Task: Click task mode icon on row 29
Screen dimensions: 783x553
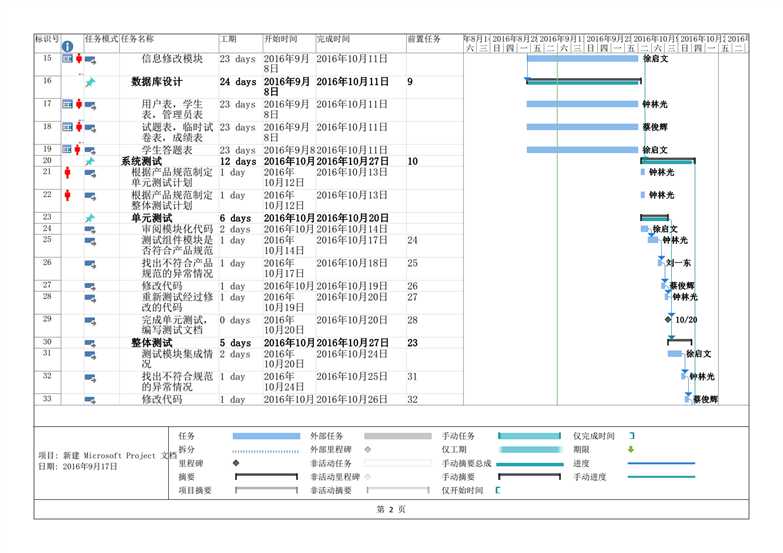Action: click(90, 321)
